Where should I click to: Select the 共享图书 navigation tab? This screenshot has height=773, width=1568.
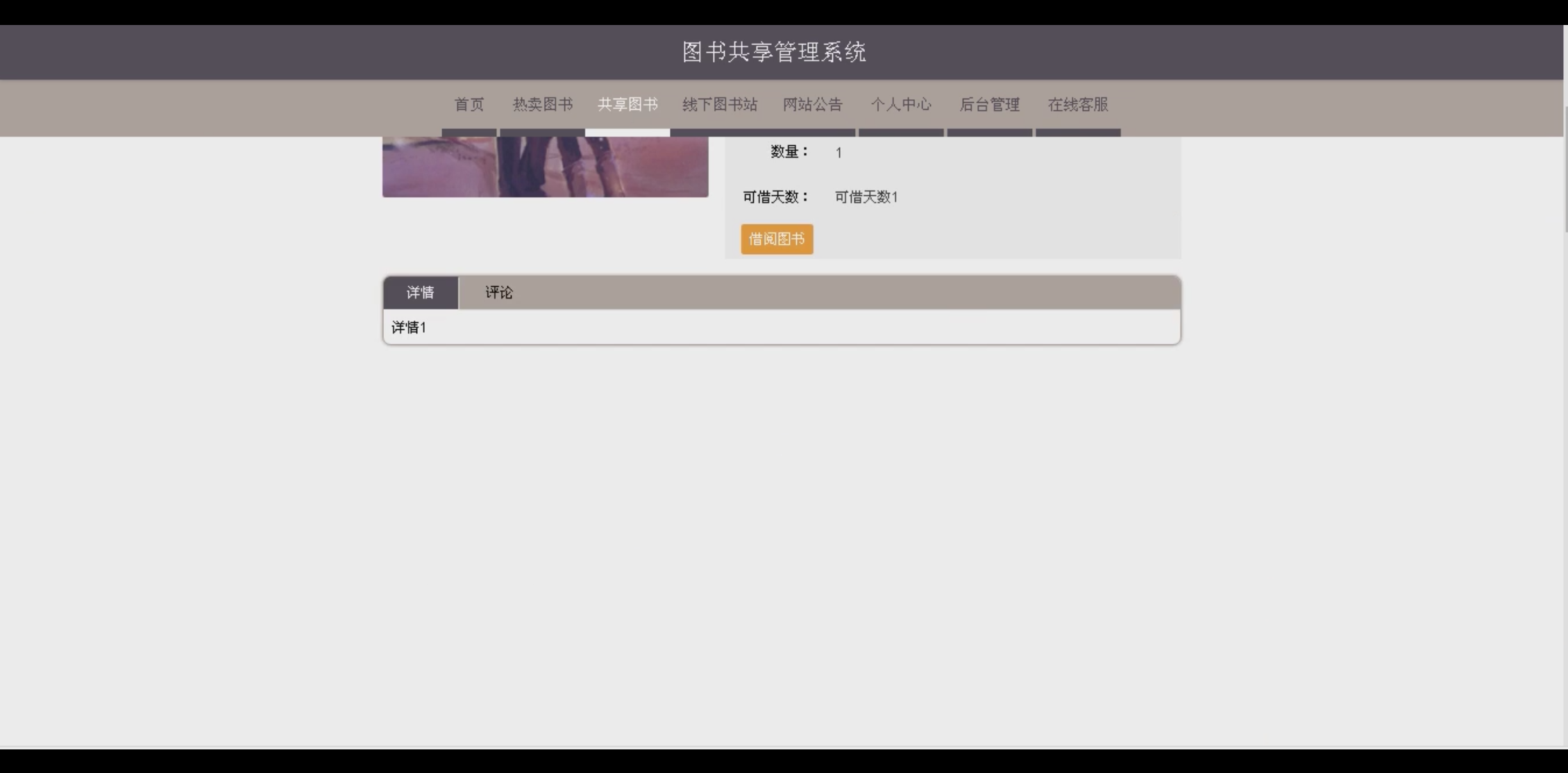click(627, 105)
